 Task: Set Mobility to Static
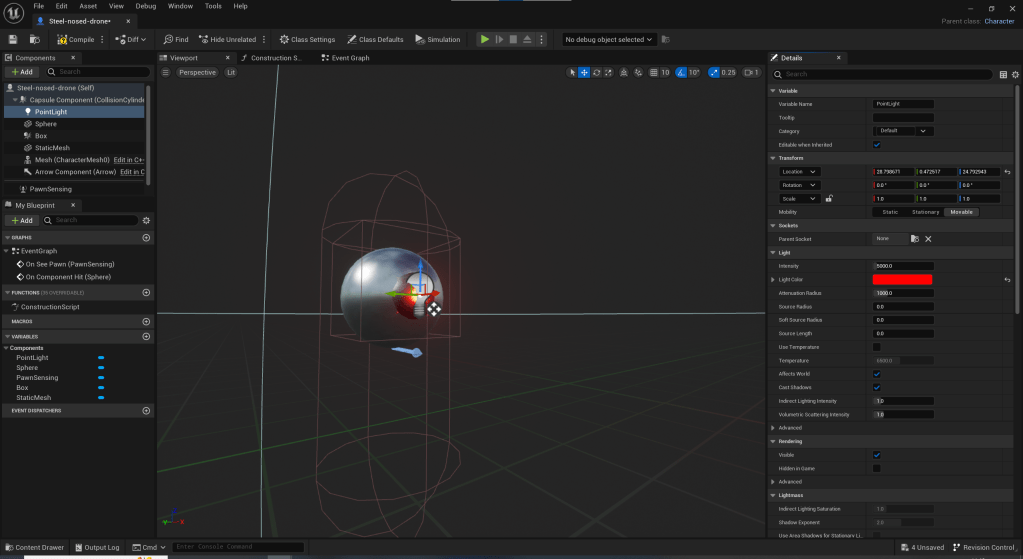890,212
